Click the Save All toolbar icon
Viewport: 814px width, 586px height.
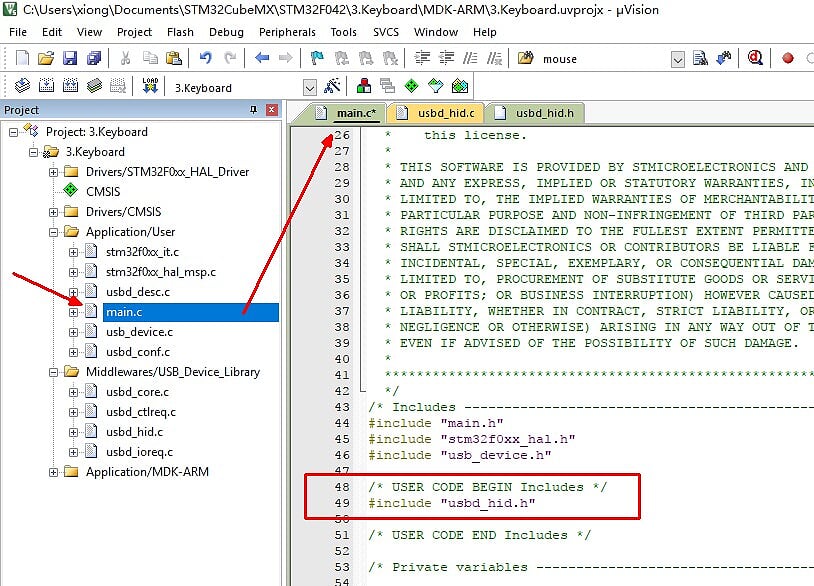[92, 59]
